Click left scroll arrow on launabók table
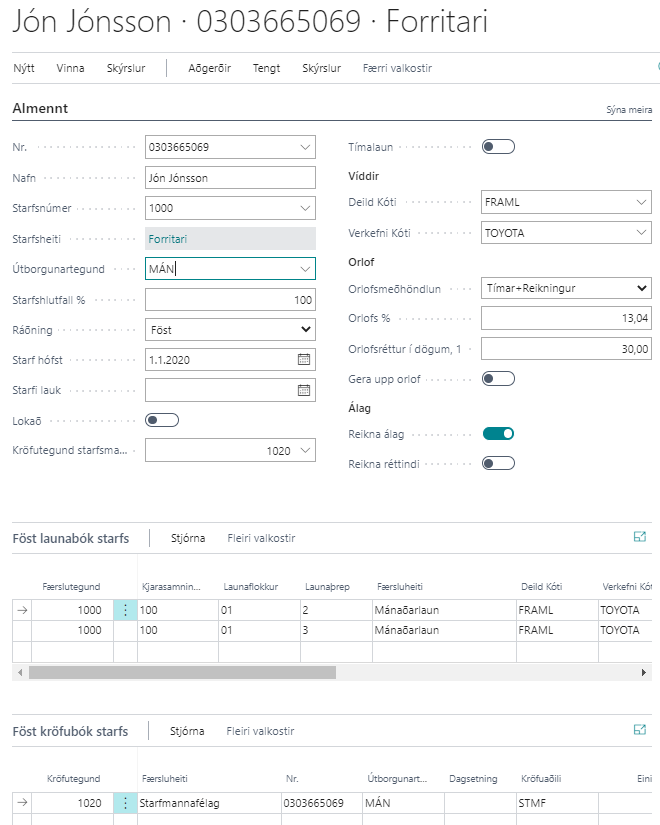 19,672
